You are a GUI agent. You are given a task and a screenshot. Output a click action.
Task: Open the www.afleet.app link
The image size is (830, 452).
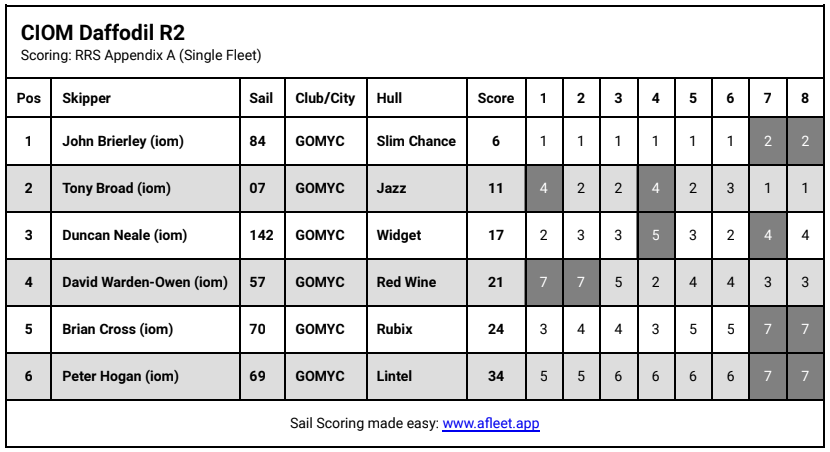click(x=491, y=424)
